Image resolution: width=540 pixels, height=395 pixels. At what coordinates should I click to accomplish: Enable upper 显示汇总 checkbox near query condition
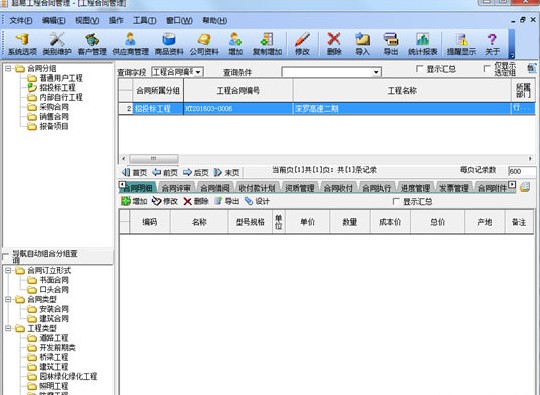(x=419, y=69)
